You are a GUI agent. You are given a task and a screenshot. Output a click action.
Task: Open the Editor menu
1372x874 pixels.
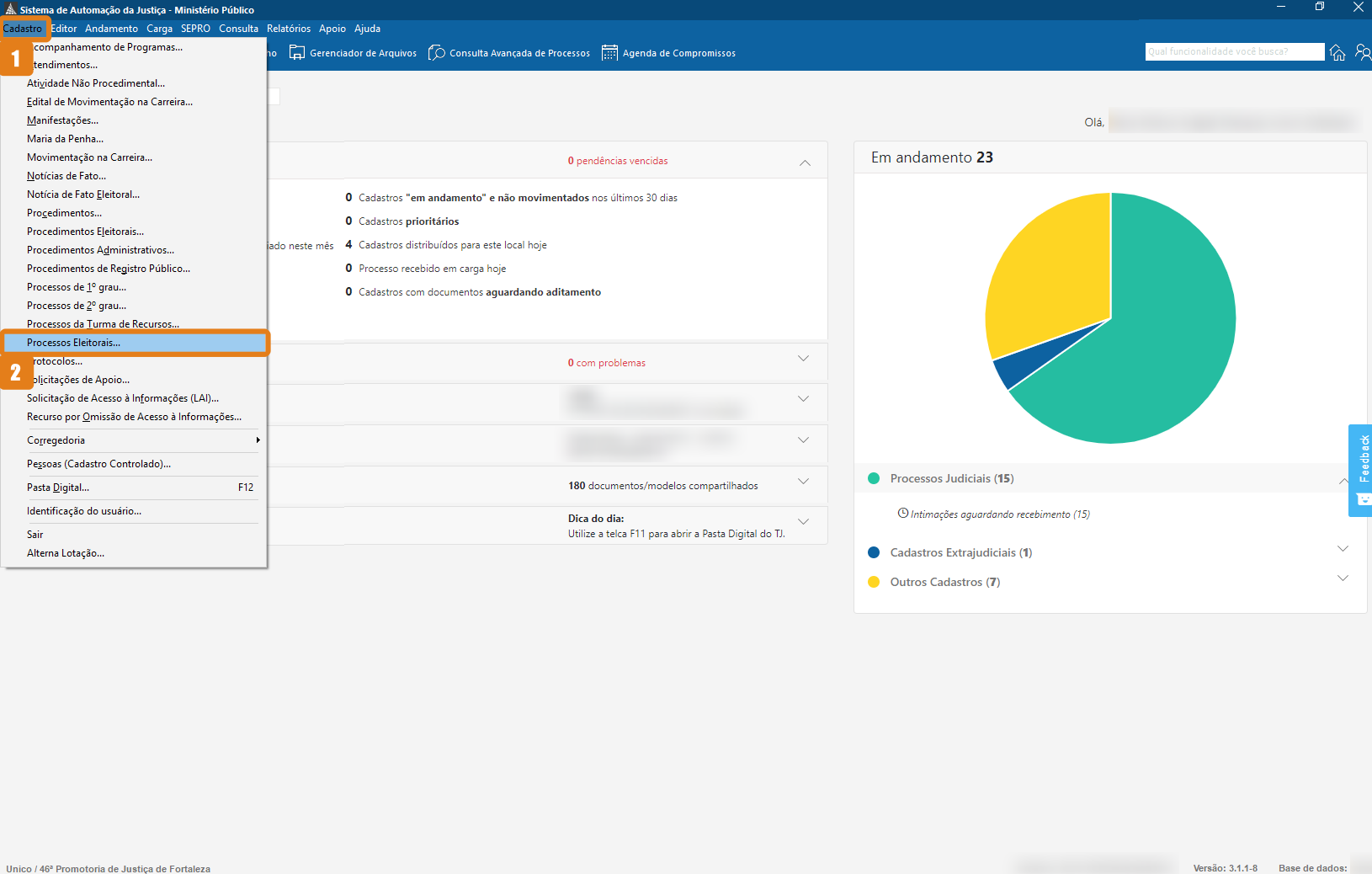(x=64, y=29)
